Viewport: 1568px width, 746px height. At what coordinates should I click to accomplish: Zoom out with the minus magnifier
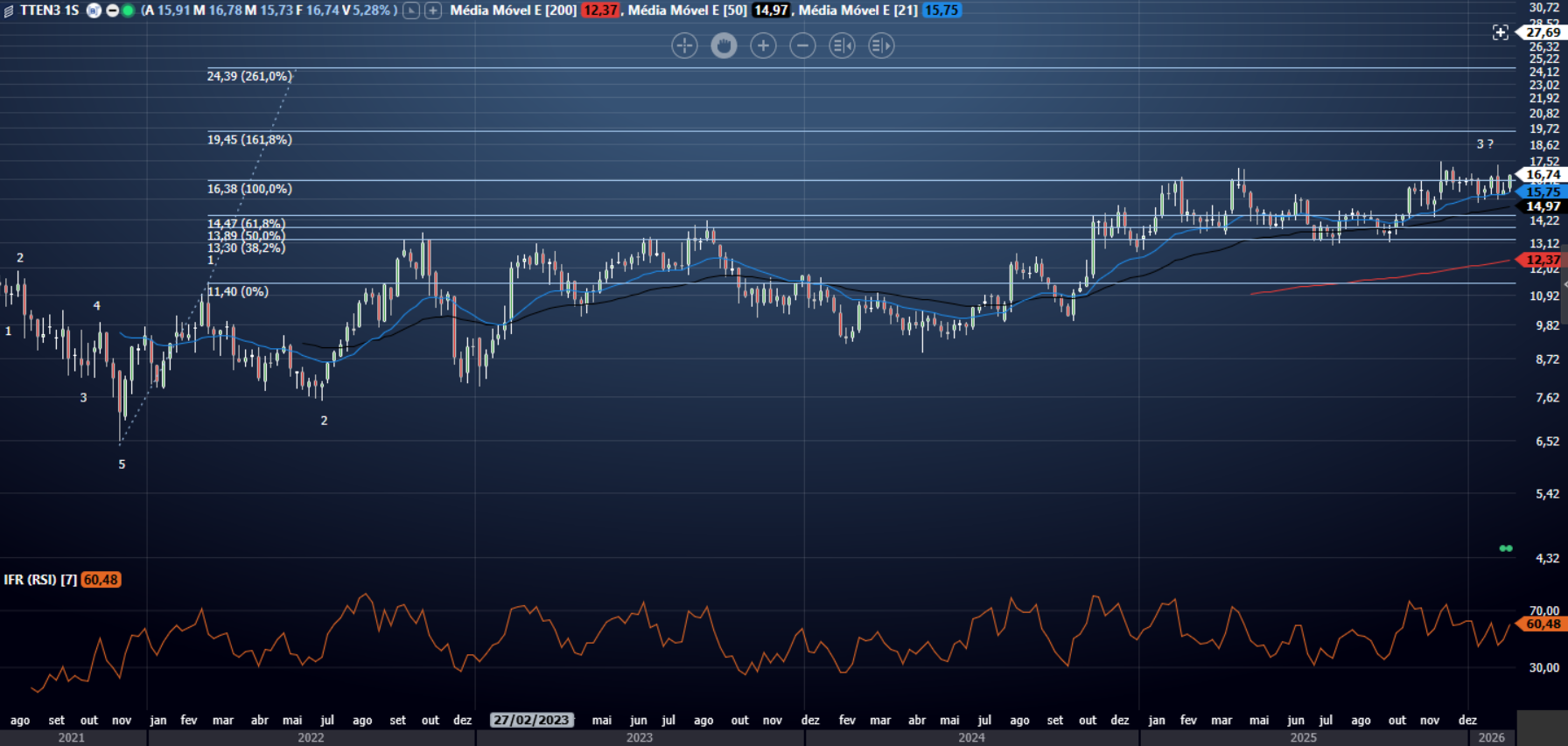pos(802,45)
